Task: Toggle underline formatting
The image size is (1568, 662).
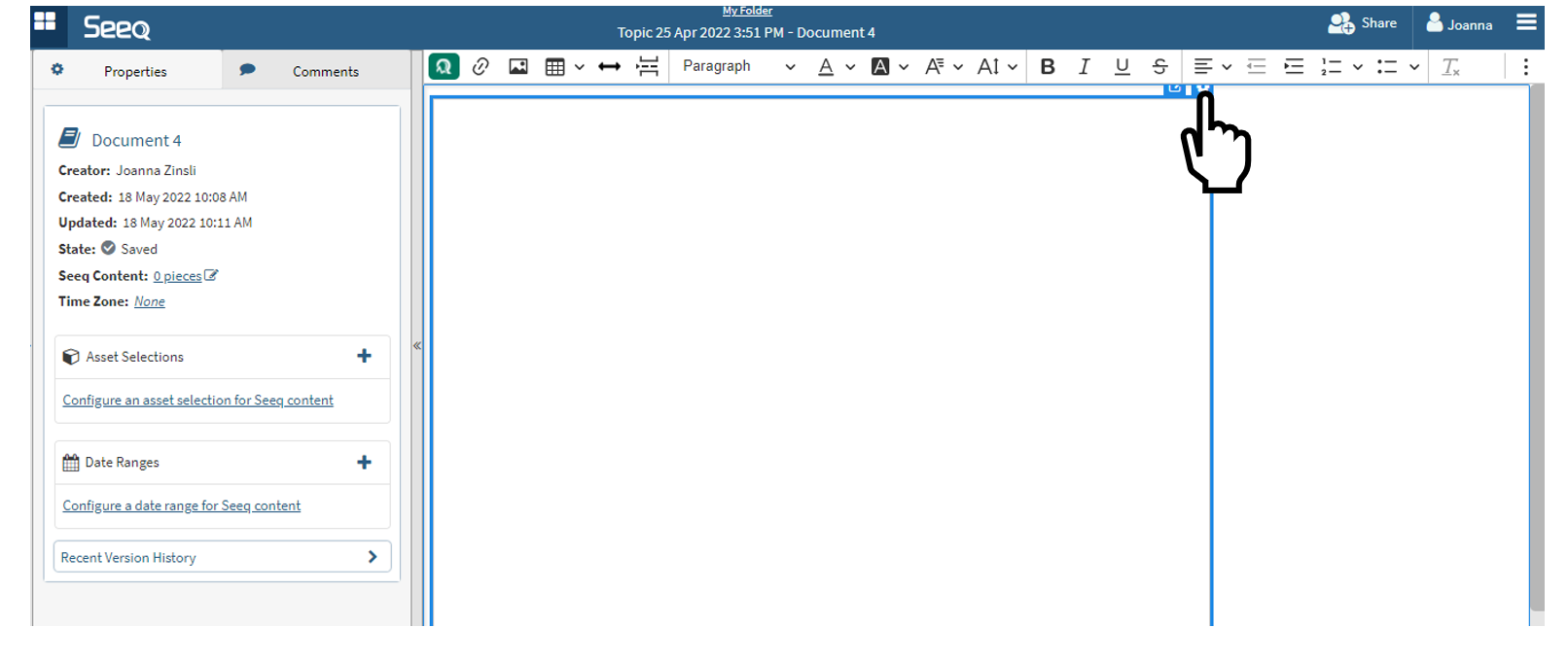Action: pos(1122,66)
